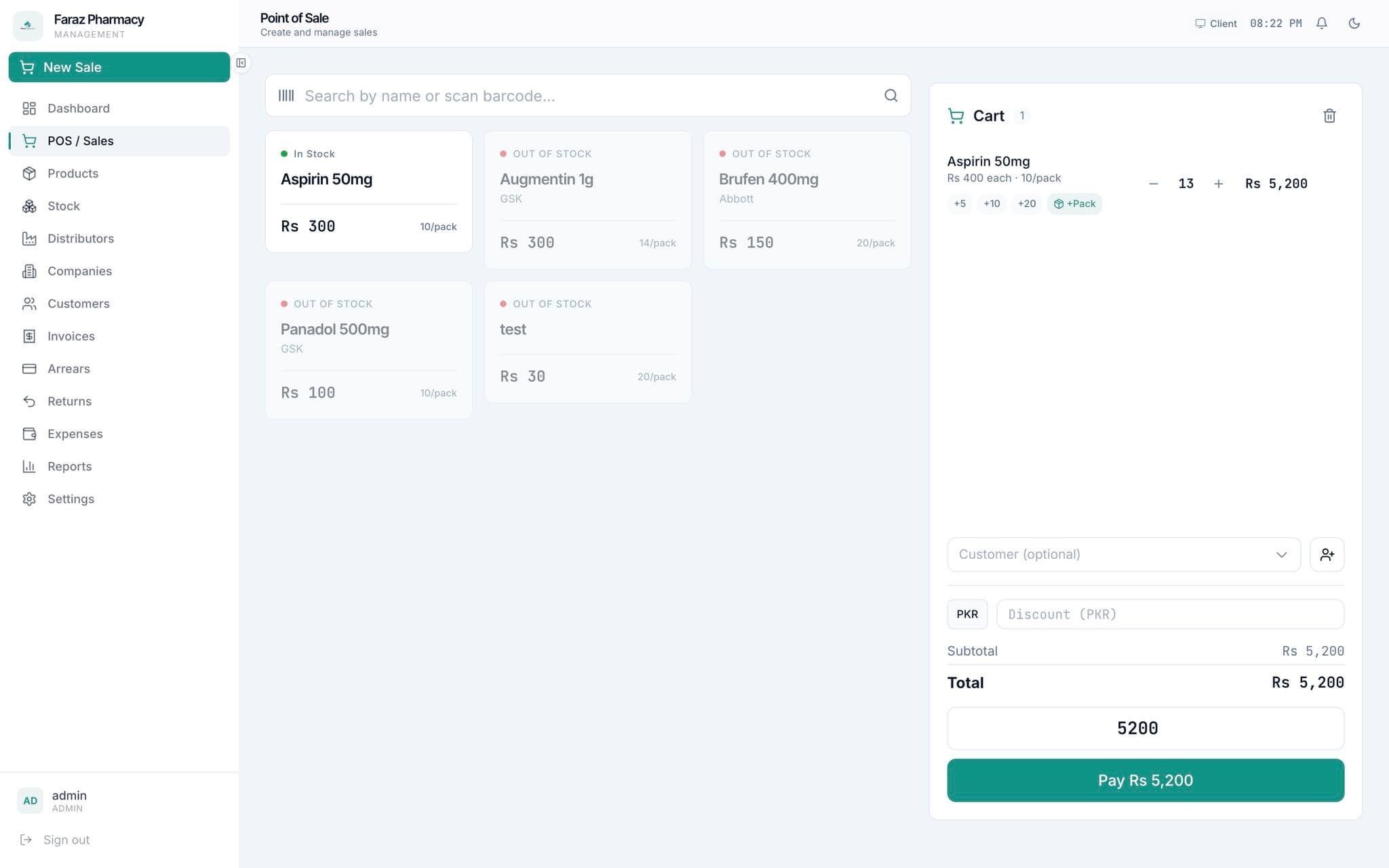Click the POS / Sales cart icon
Screen dimensions: 1389x868
(x=29, y=141)
